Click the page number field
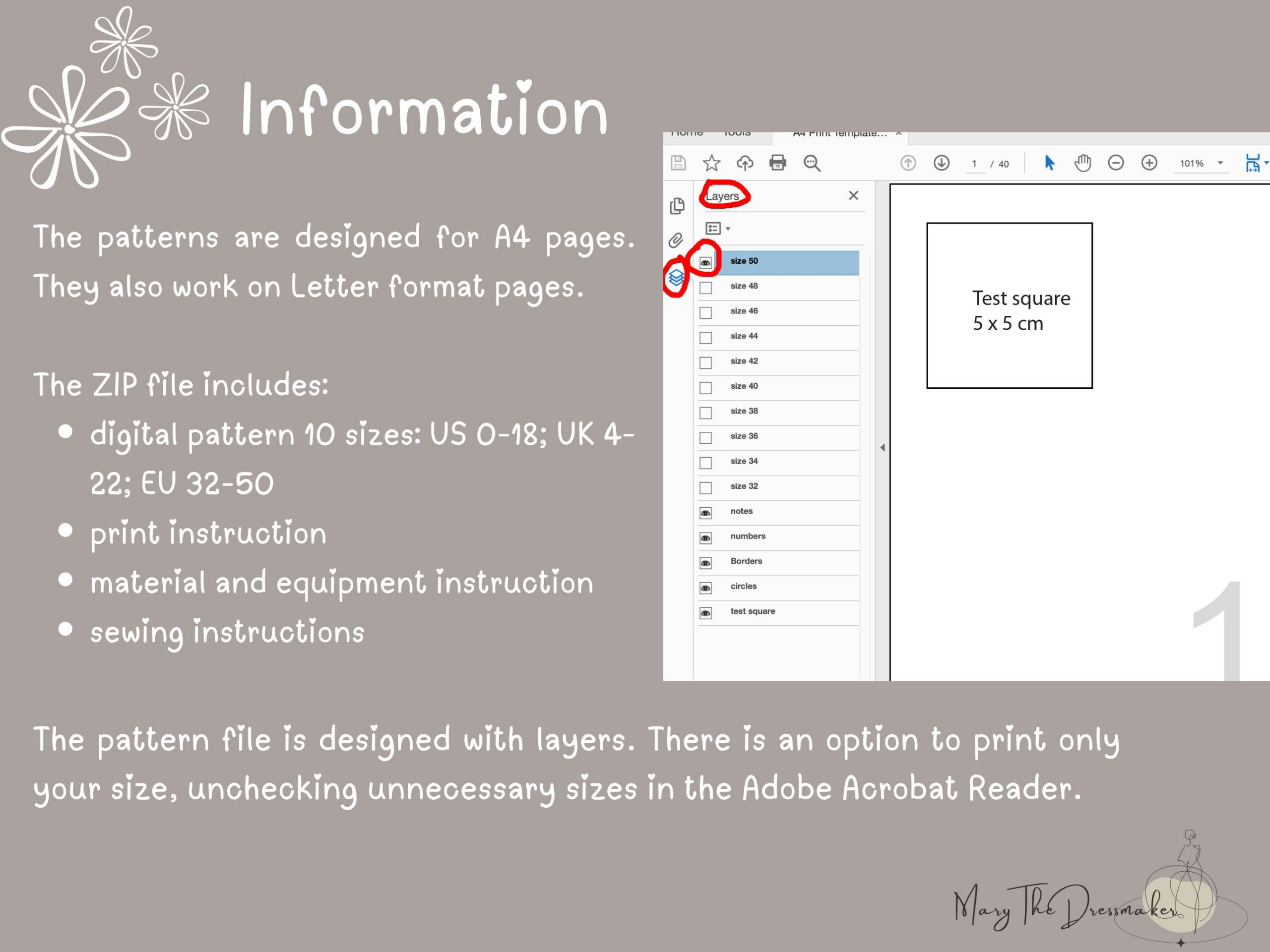 tap(974, 164)
